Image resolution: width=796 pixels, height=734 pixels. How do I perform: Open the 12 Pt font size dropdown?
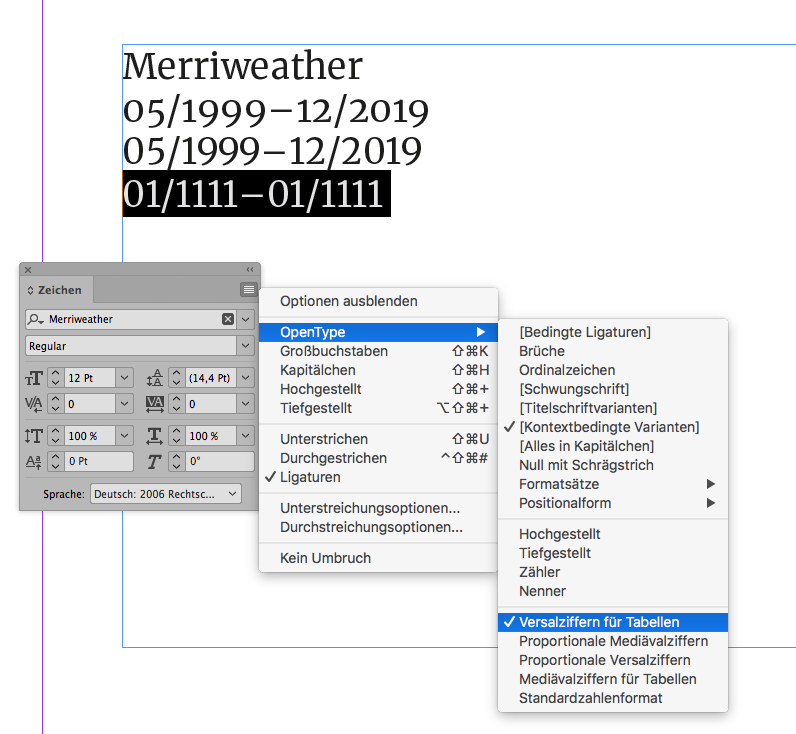click(x=124, y=378)
